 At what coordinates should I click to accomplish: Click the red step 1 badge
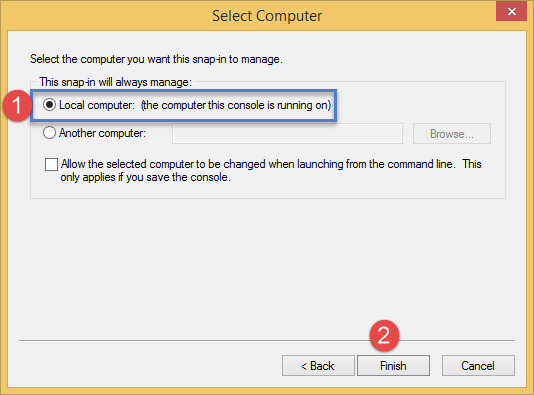click(x=17, y=106)
